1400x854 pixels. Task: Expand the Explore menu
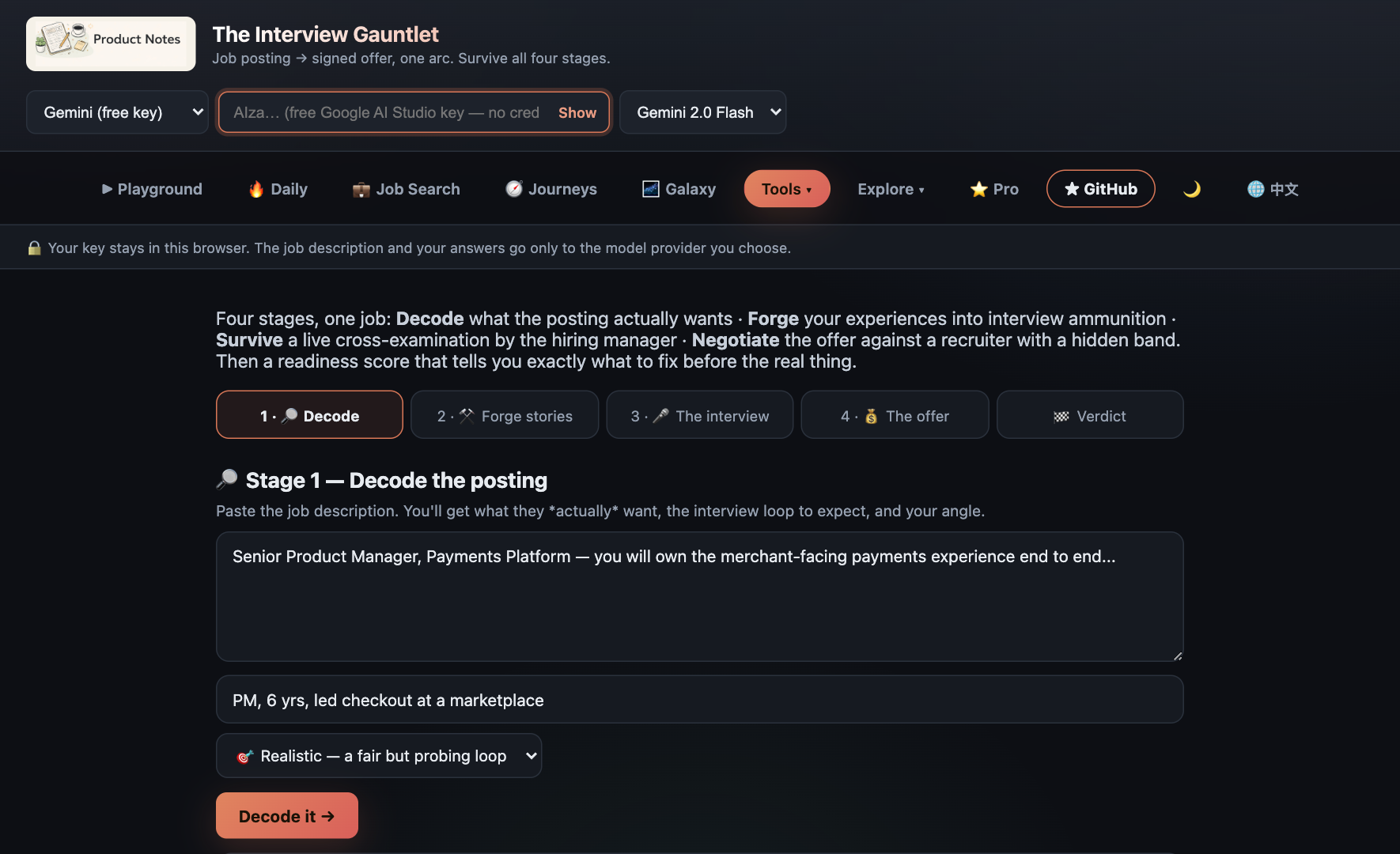tap(891, 189)
